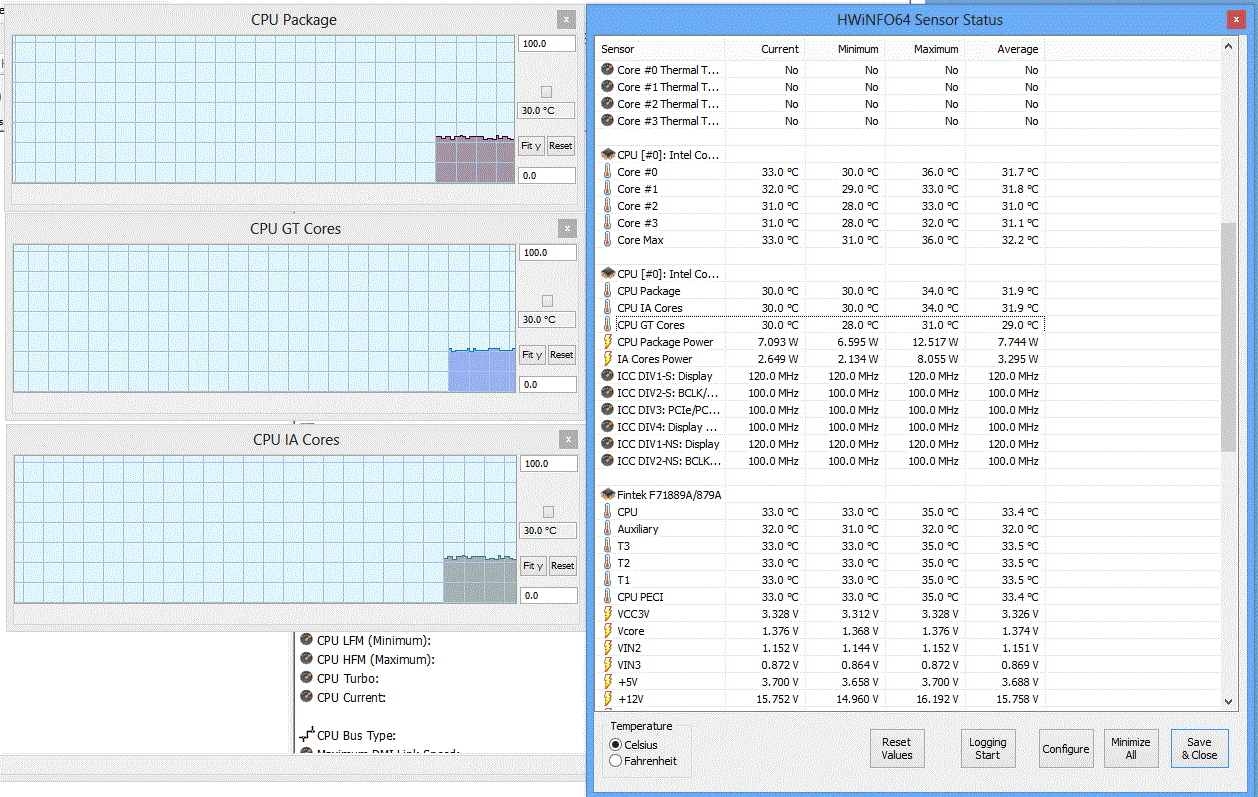The width and height of the screenshot is (1258, 797).
Task: Toggle the checkbox in CPU GT Cores graph
Action: coord(547,301)
